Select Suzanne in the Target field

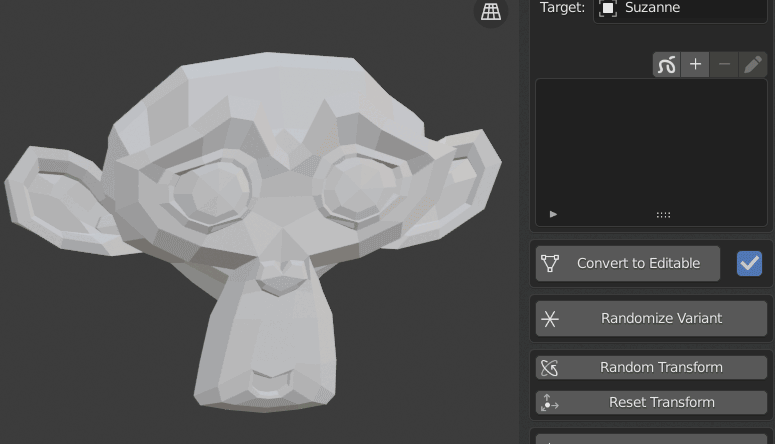point(680,9)
